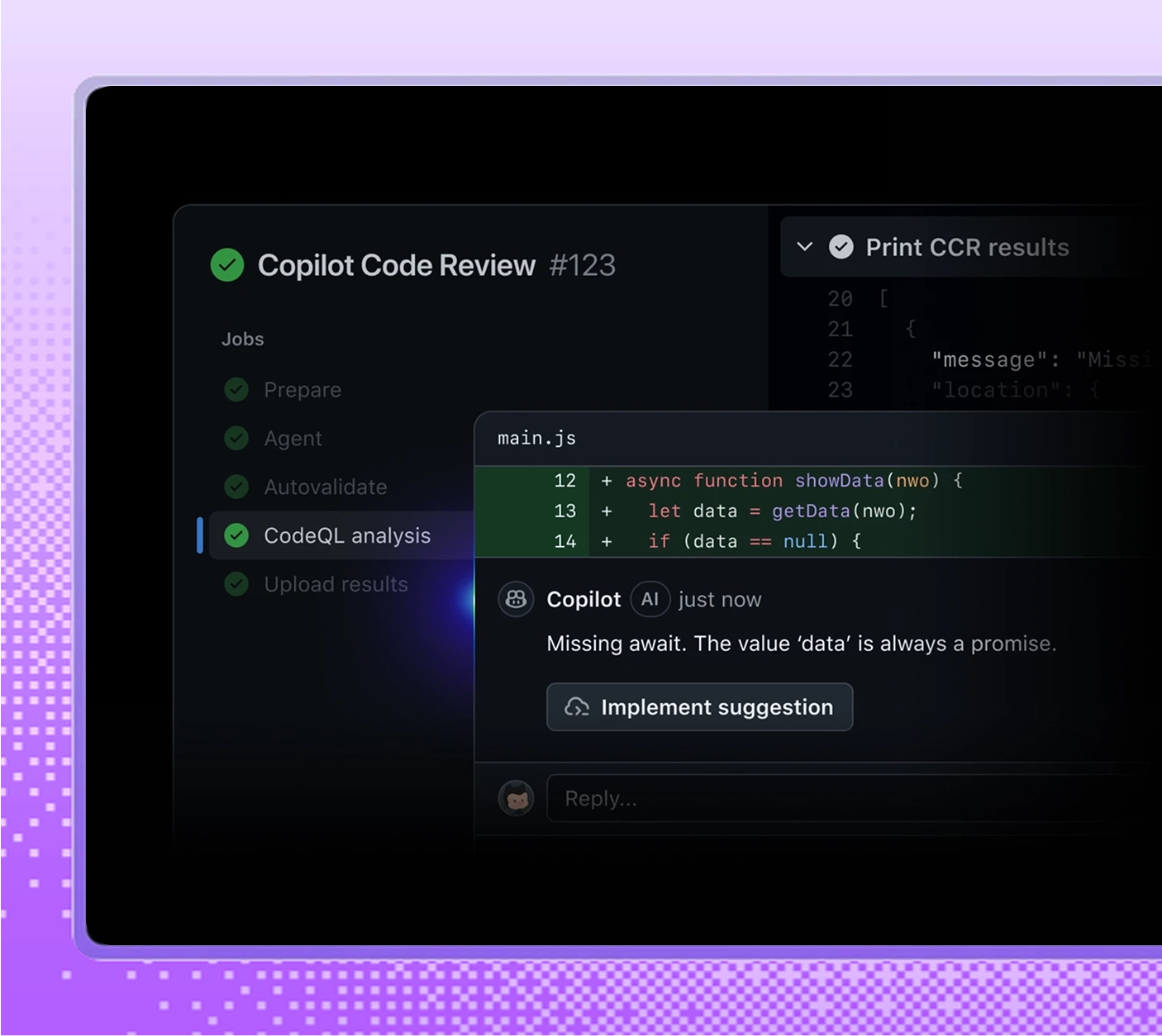
Task: Click the "message" key in the log
Action: click(x=990, y=359)
